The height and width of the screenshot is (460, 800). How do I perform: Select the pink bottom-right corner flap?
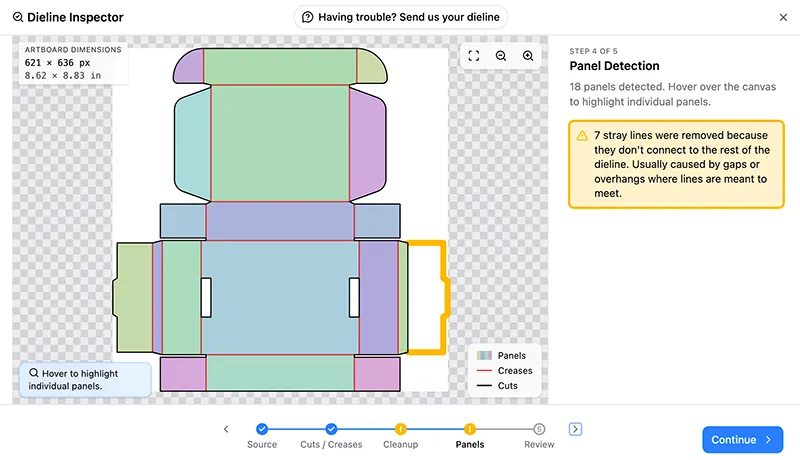pos(377,374)
